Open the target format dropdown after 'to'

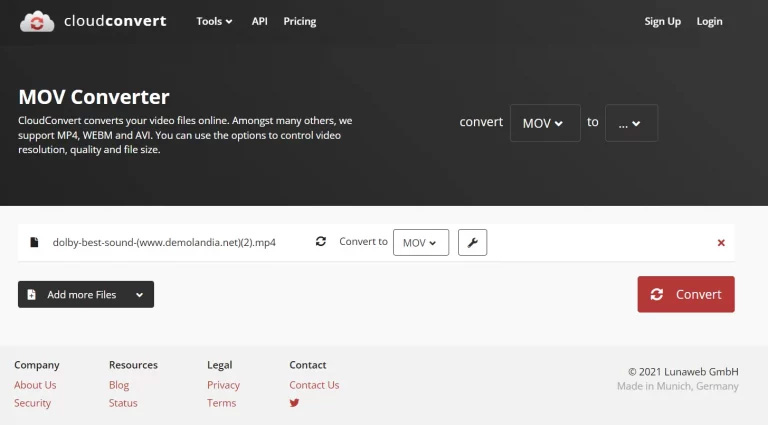click(631, 123)
